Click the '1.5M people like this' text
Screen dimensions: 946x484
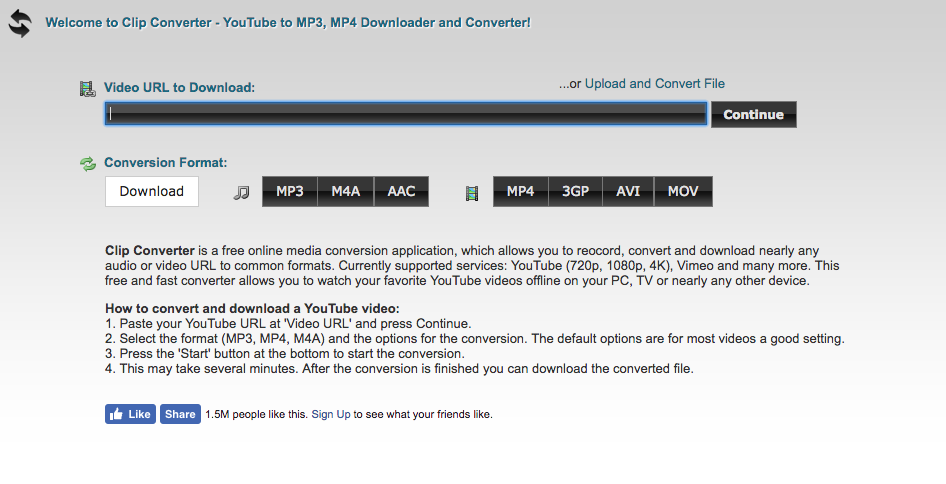pos(256,415)
